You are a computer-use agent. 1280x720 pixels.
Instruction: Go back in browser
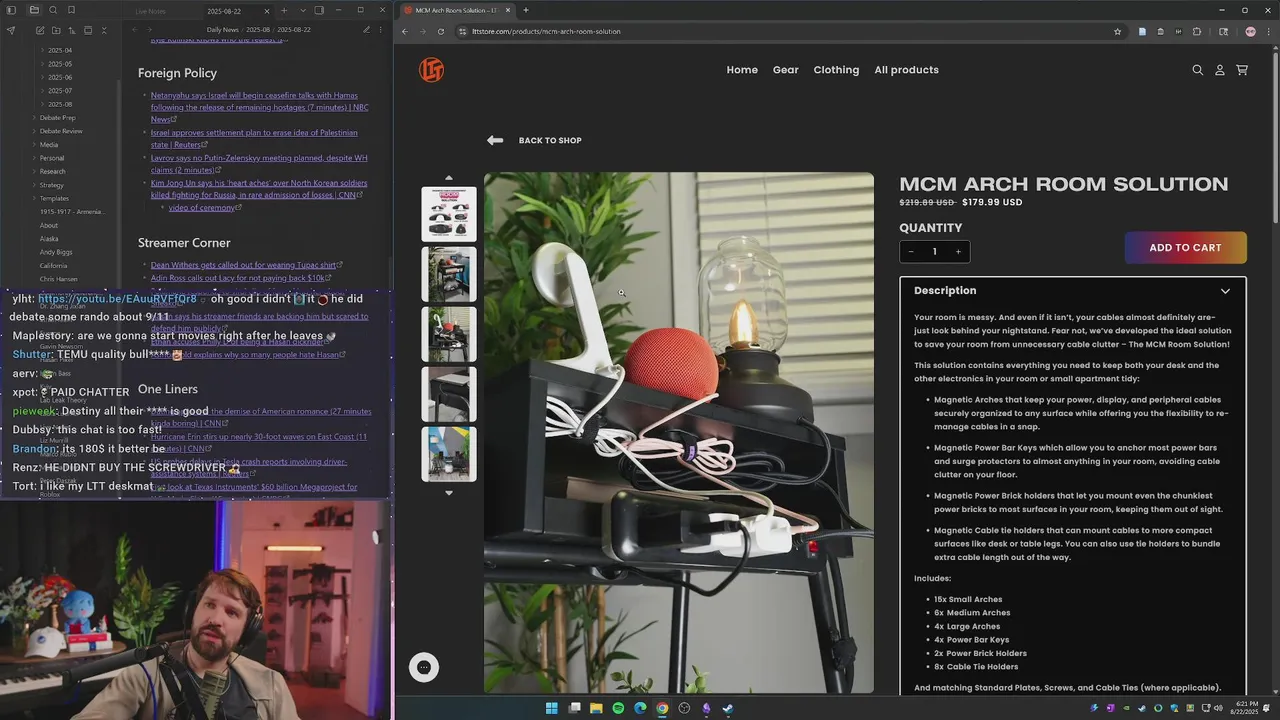(x=404, y=31)
